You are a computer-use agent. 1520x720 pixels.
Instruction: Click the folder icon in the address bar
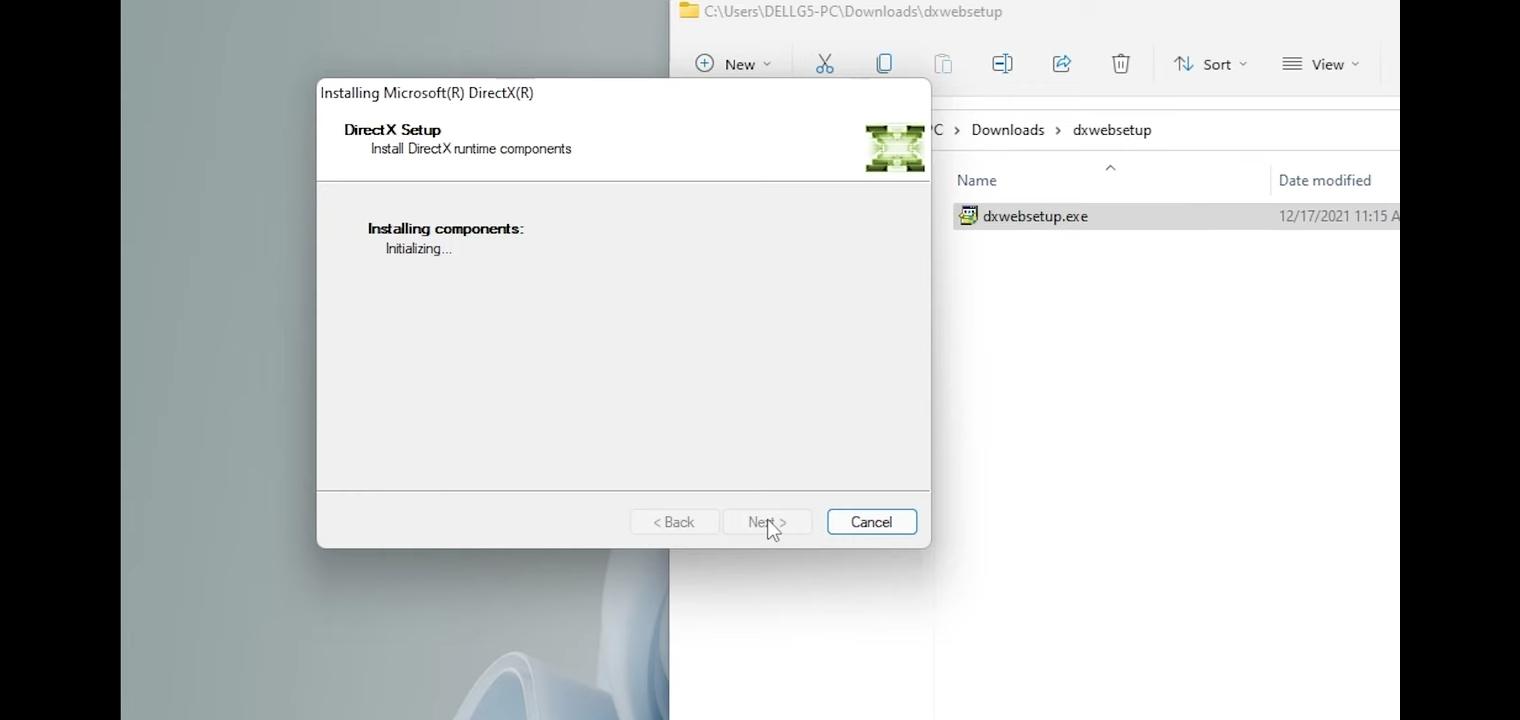tap(688, 11)
